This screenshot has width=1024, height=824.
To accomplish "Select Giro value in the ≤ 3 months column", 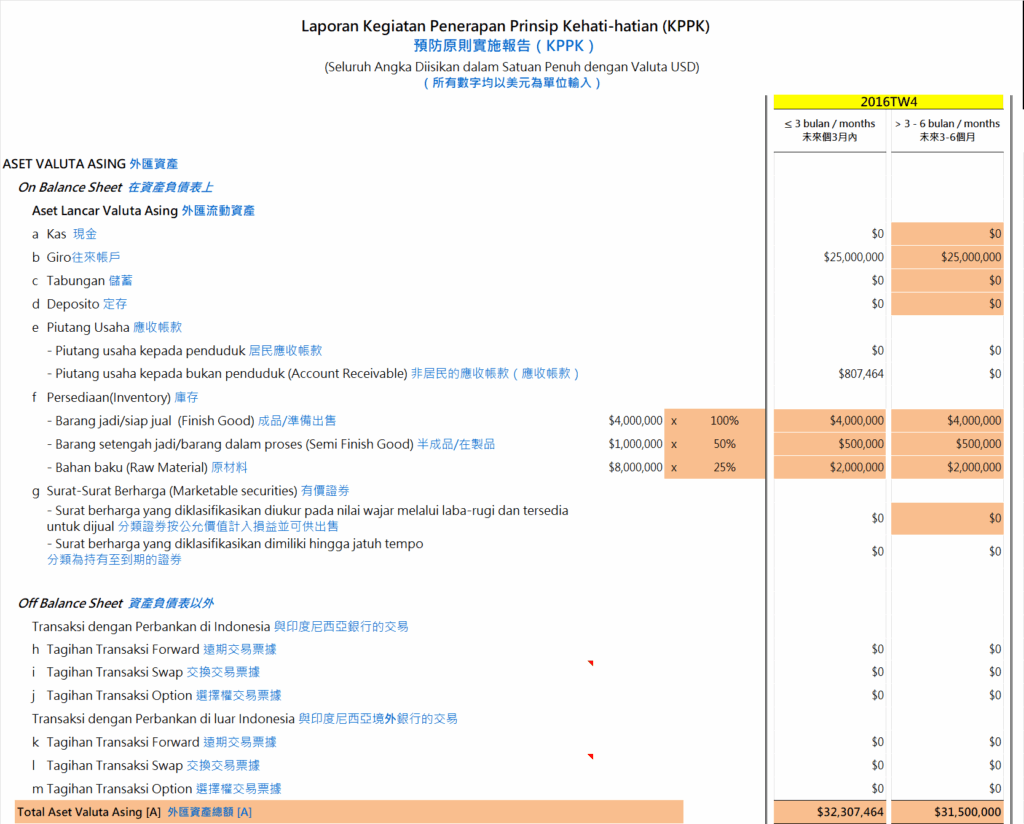I will [853, 257].
